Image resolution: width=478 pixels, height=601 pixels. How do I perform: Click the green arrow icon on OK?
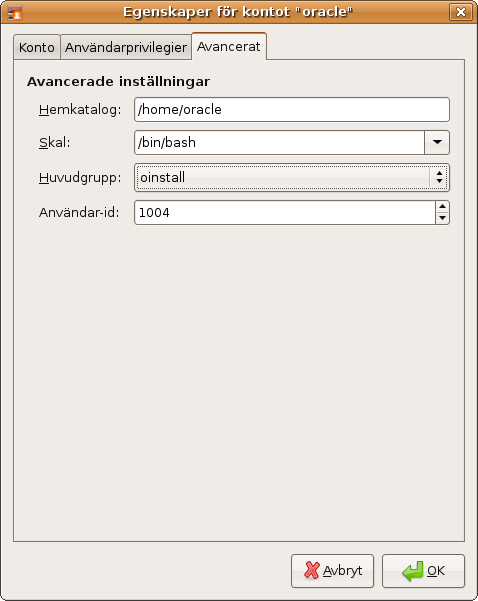pyautogui.click(x=412, y=571)
